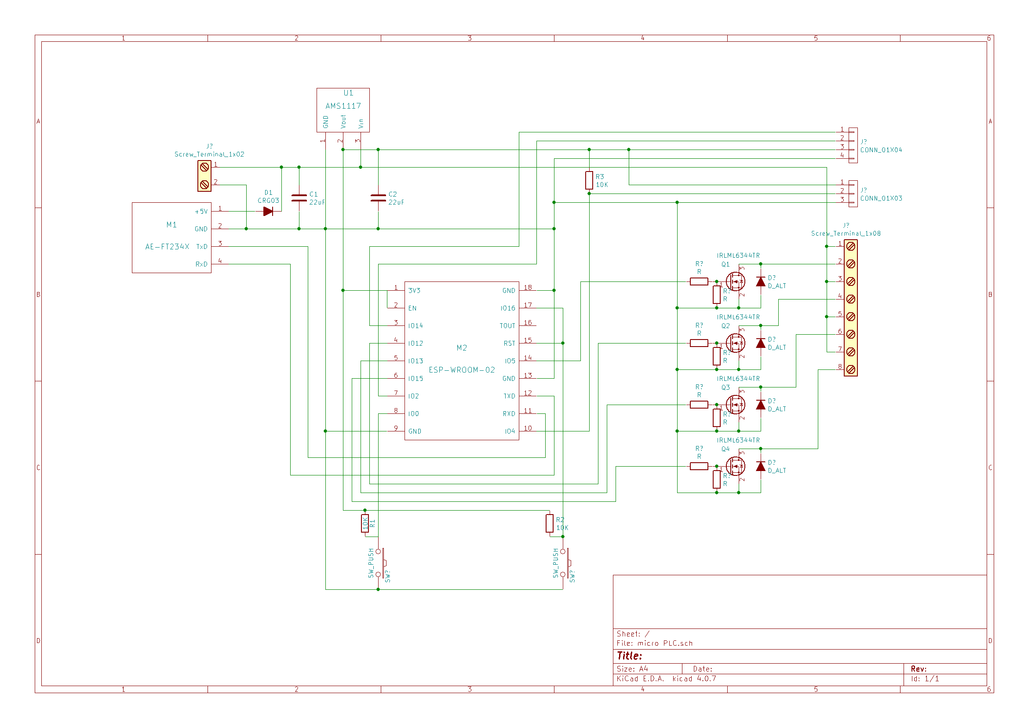The width and height of the screenshot is (1028, 727).
Task: Select resistor R1 10K
Action: 365,523
